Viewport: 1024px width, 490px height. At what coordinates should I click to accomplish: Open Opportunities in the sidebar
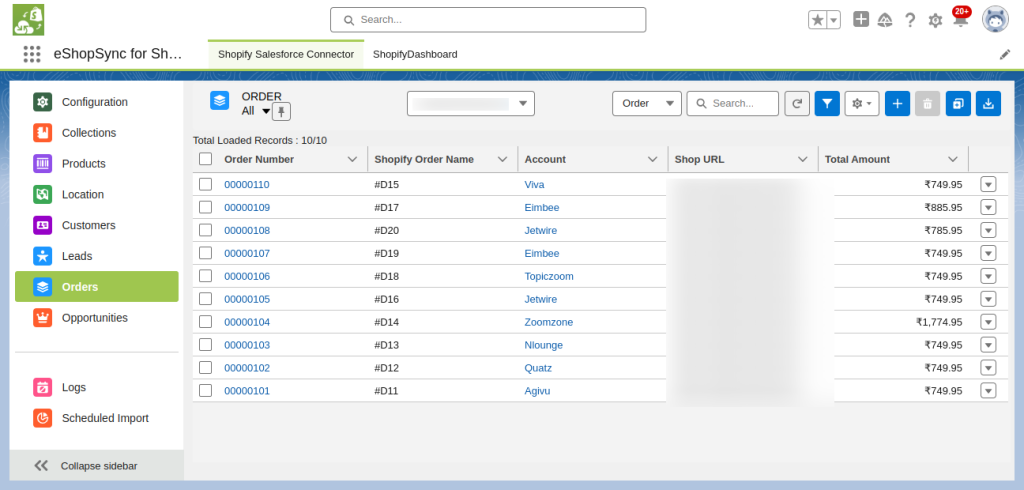click(97, 318)
